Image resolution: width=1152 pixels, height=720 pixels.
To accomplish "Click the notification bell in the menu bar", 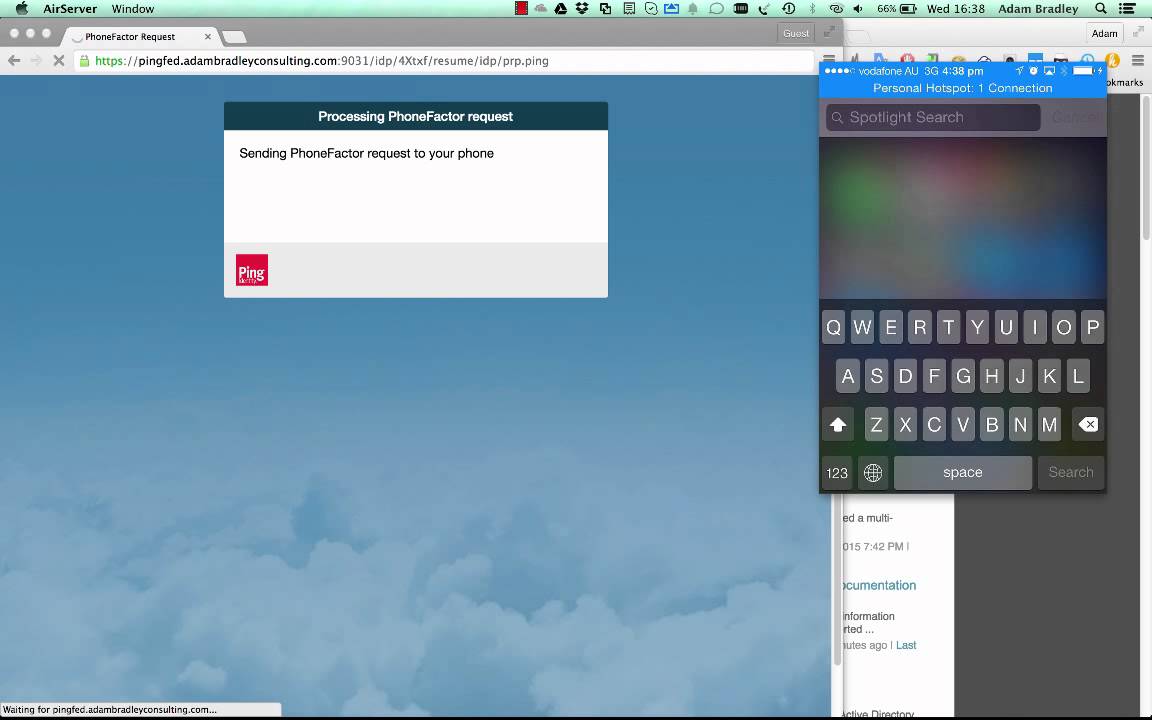I will 693,9.
